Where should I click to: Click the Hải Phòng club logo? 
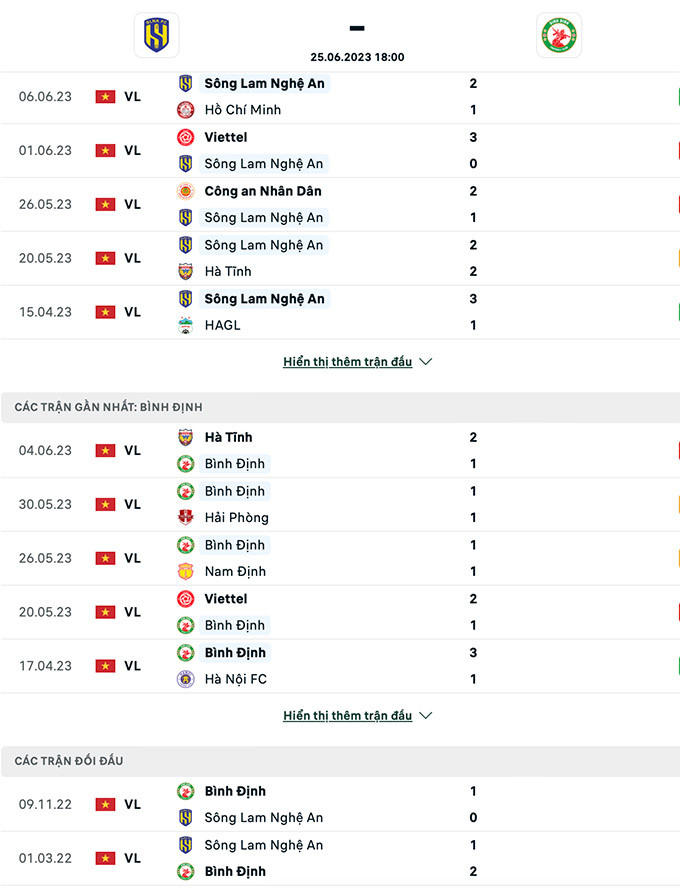point(185,517)
